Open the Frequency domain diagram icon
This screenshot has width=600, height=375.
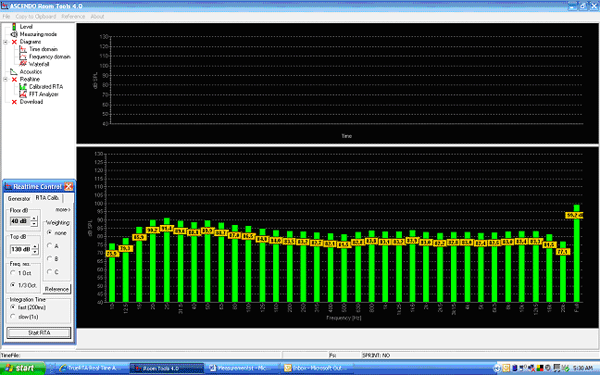point(23,57)
